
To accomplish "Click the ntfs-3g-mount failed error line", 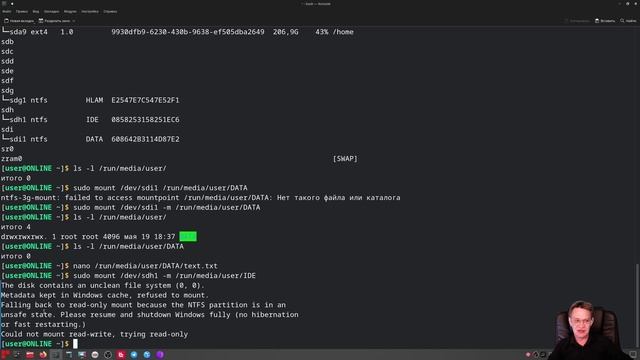I will (x=200, y=198).
